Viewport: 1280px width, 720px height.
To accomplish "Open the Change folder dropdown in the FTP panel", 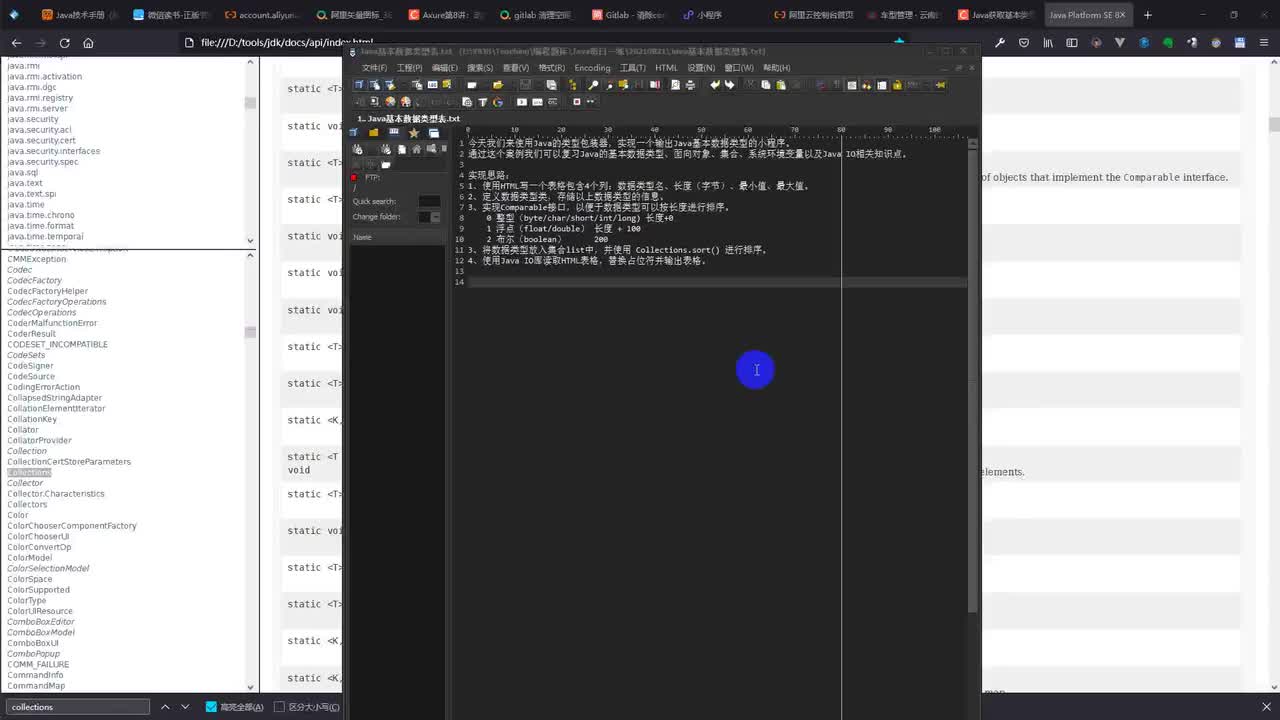I will click(436, 217).
